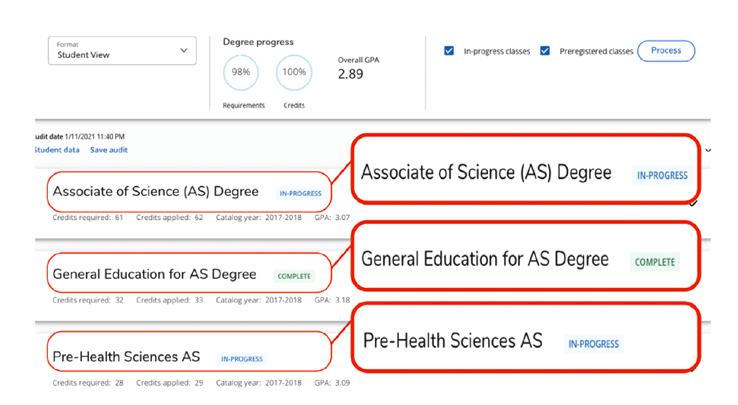Click the 98% Requirements progress circle
The image size is (738, 405).
(x=240, y=72)
